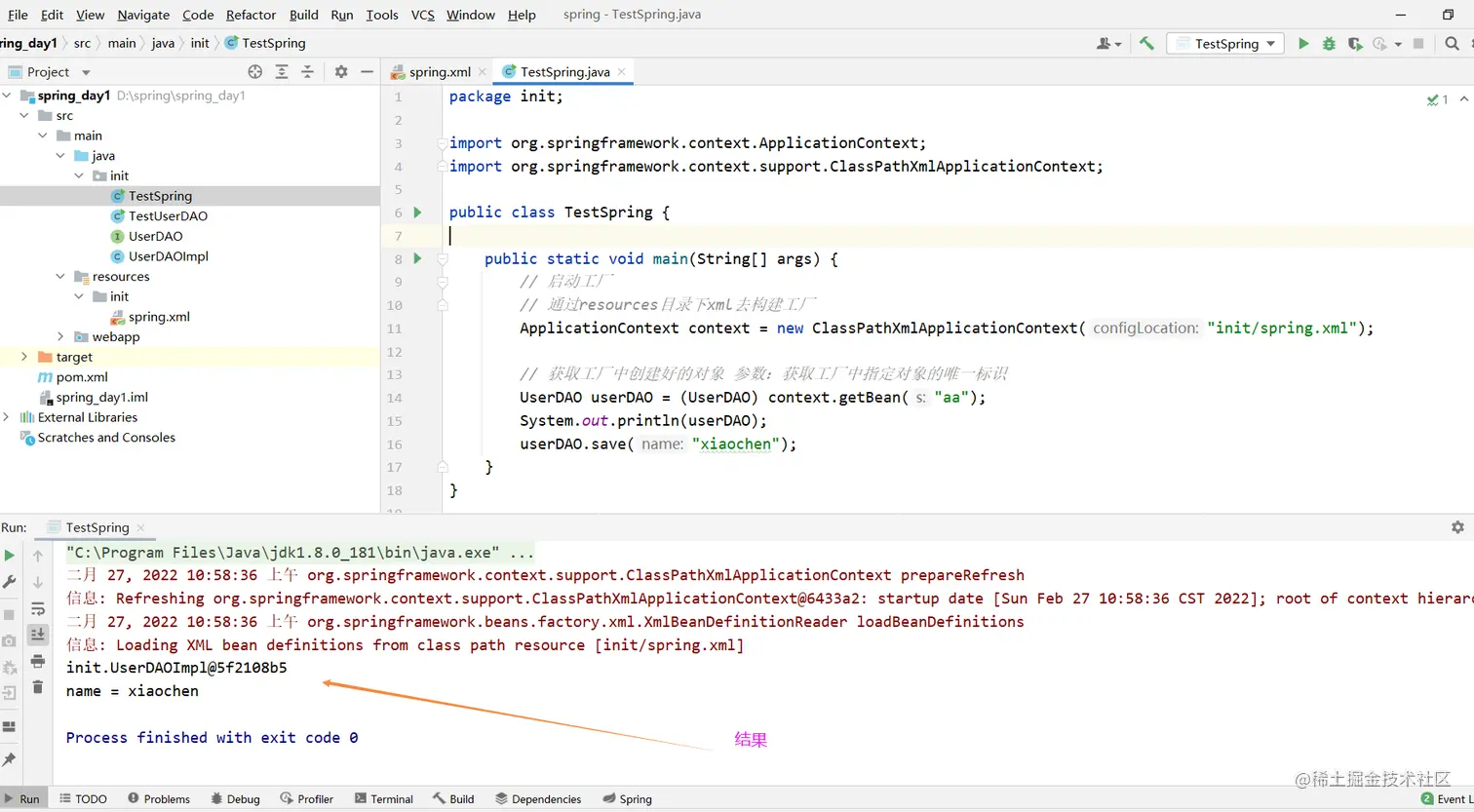Click the Run panel stop square
The width and height of the screenshot is (1474, 812).
[x=9, y=614]
